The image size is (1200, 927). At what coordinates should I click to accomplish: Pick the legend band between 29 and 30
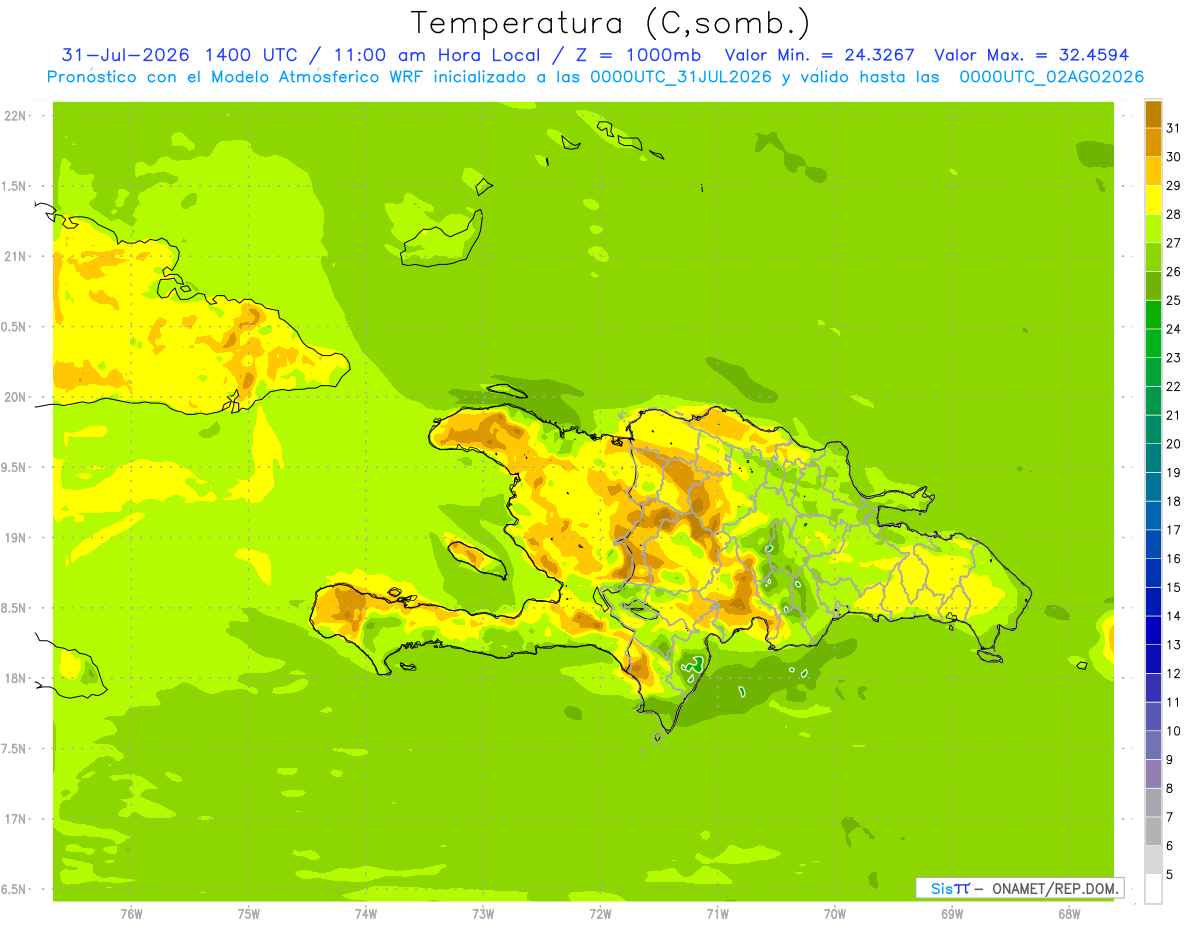tap(1153, 172)
